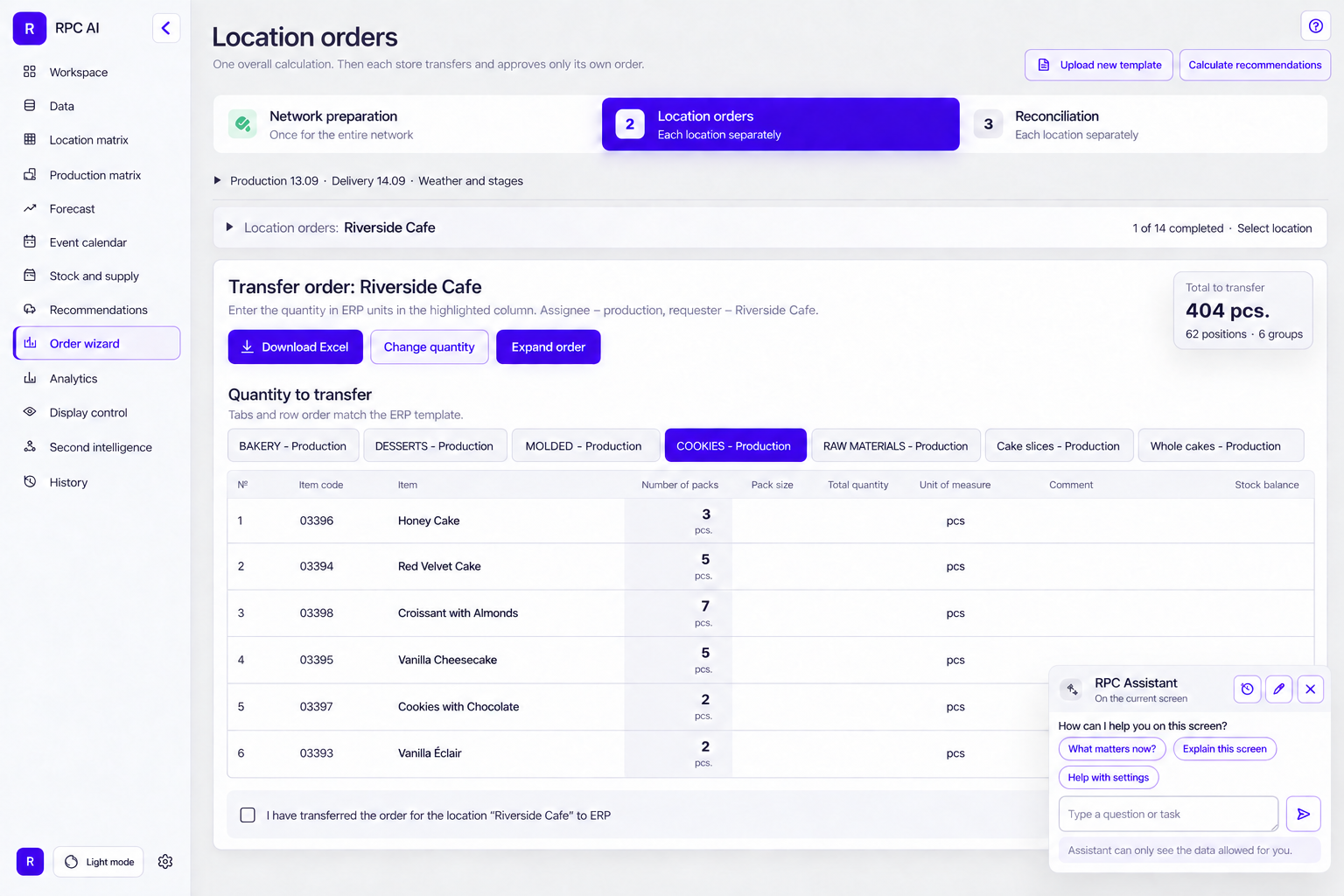Click Calculate recommendations button

(1255, 65)
